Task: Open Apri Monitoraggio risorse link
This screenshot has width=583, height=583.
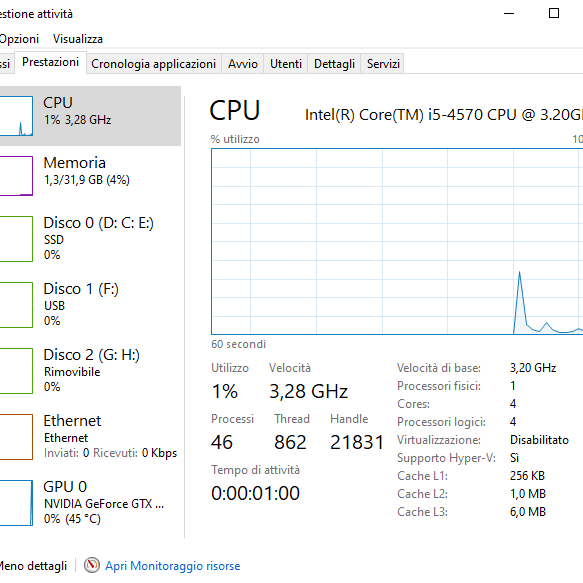Action: 173,566
